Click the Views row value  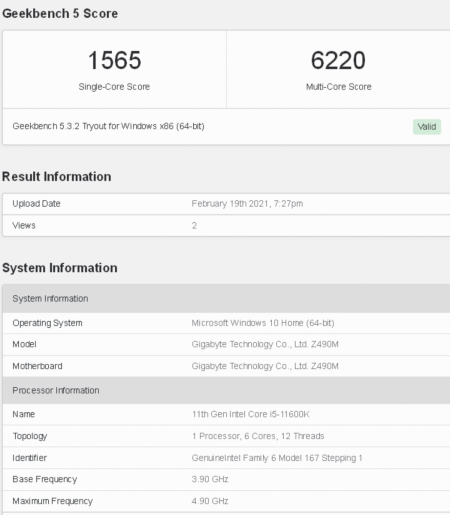click(x=194, y=226)
